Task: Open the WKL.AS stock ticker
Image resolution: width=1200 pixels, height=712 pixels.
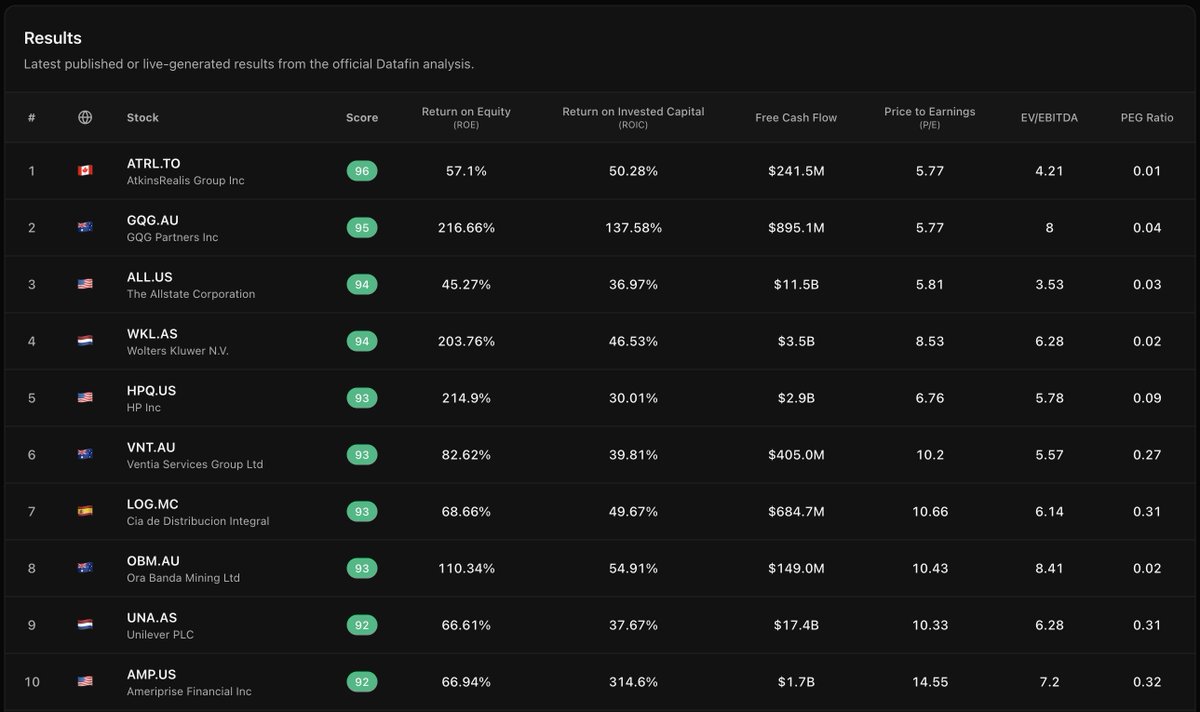Action: tap(152, 333)
